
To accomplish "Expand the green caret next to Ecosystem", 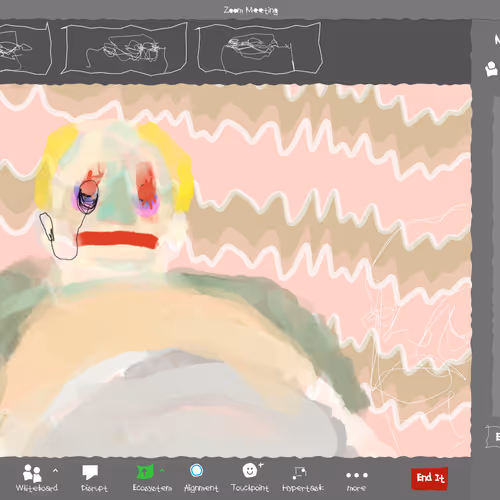I will click(x=162, y=471).
